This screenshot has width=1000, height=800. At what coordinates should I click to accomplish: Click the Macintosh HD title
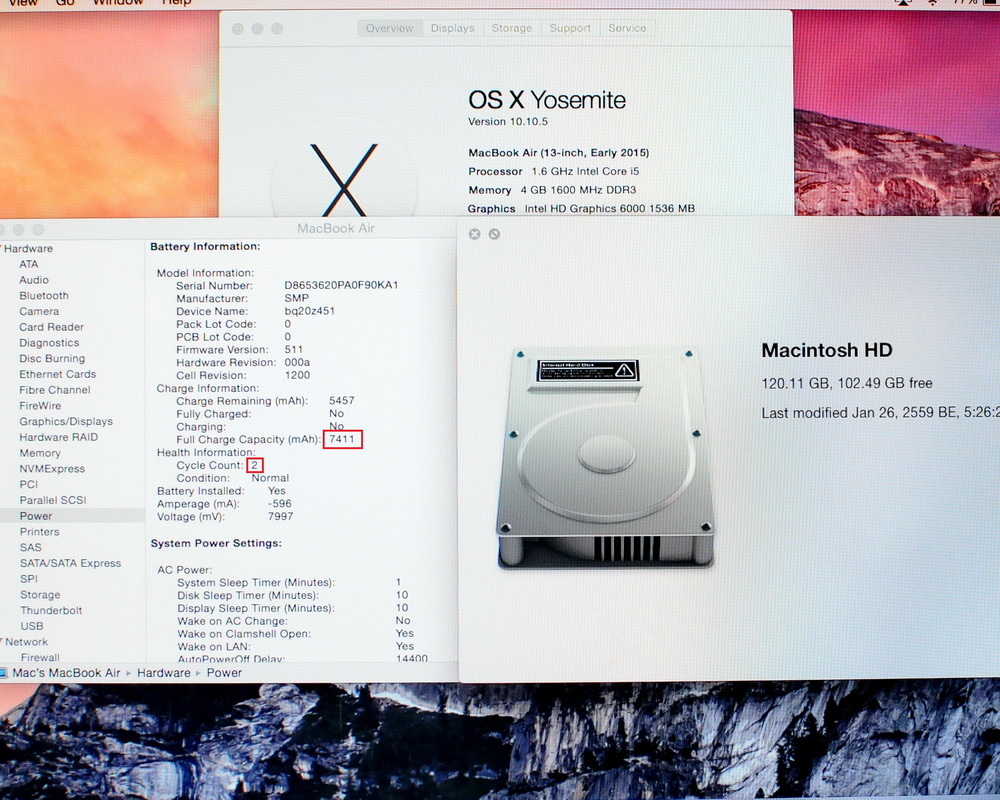pyautogui.click(x=827, y=350)
